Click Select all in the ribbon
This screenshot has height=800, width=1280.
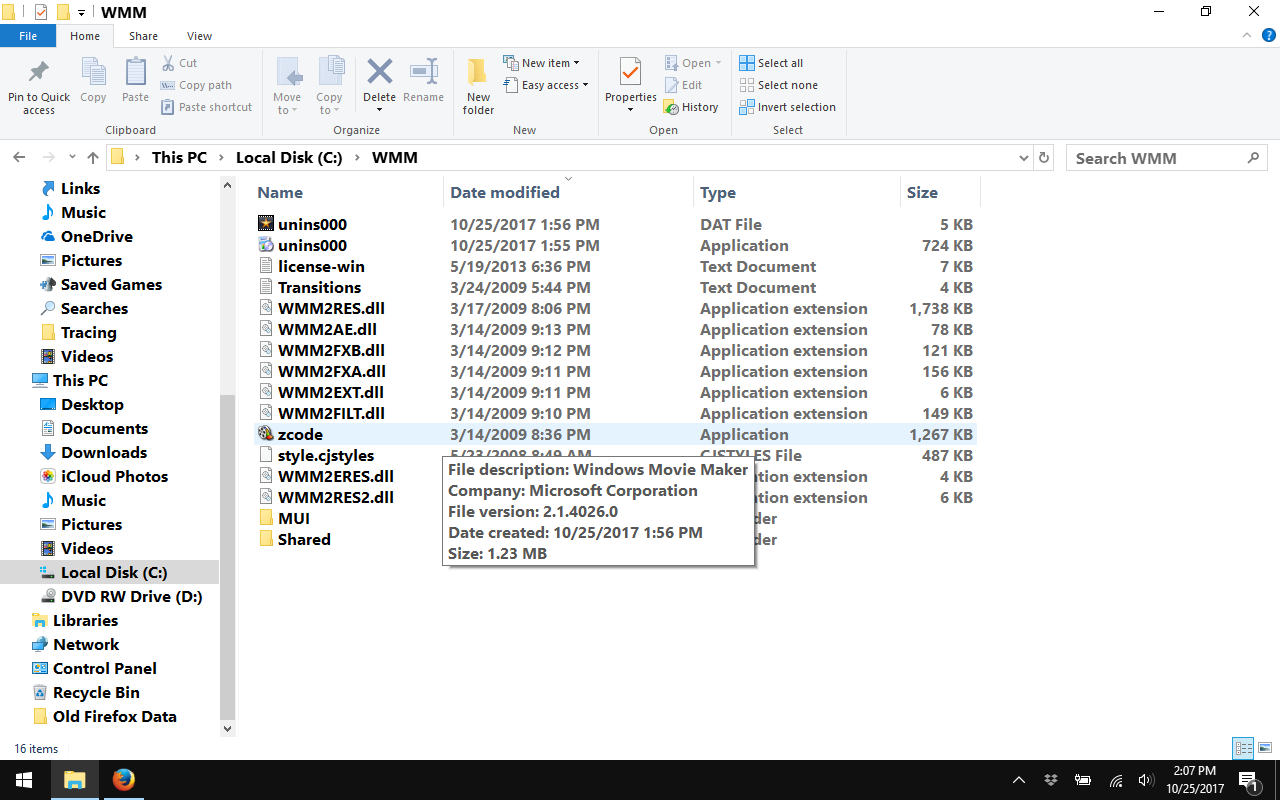[x=771, y=63]
